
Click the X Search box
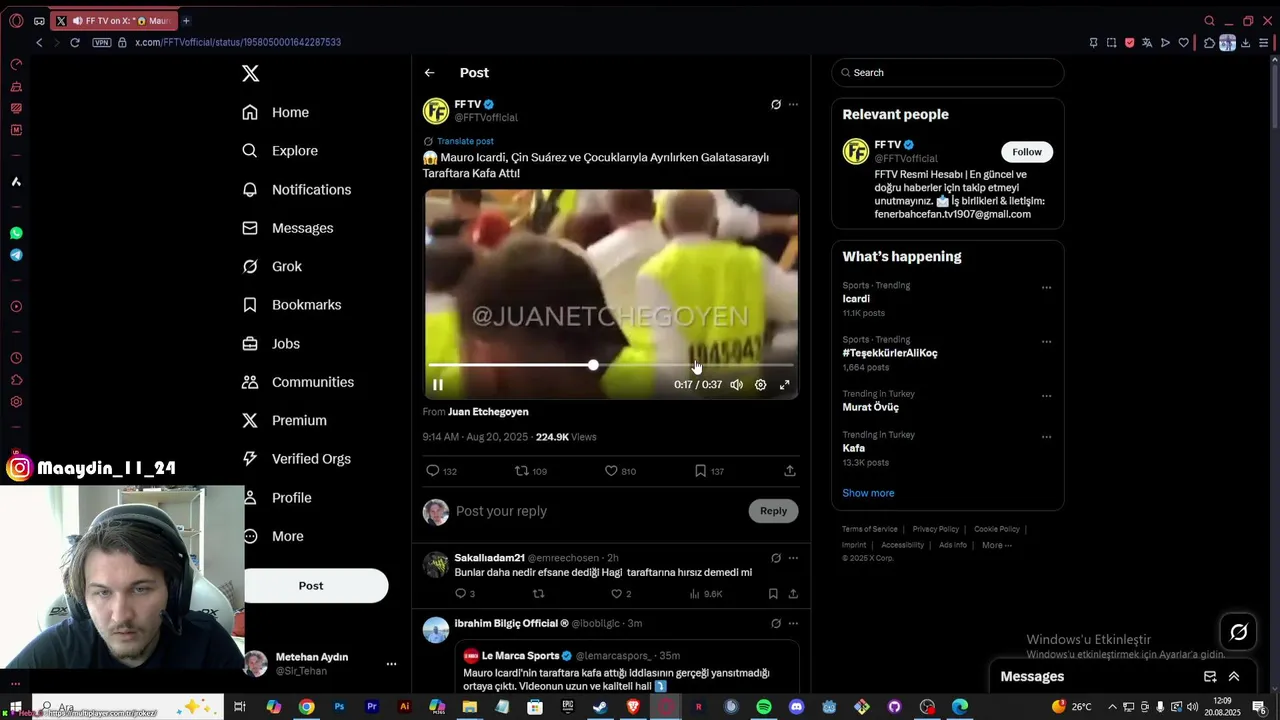(x=948, y=73)
